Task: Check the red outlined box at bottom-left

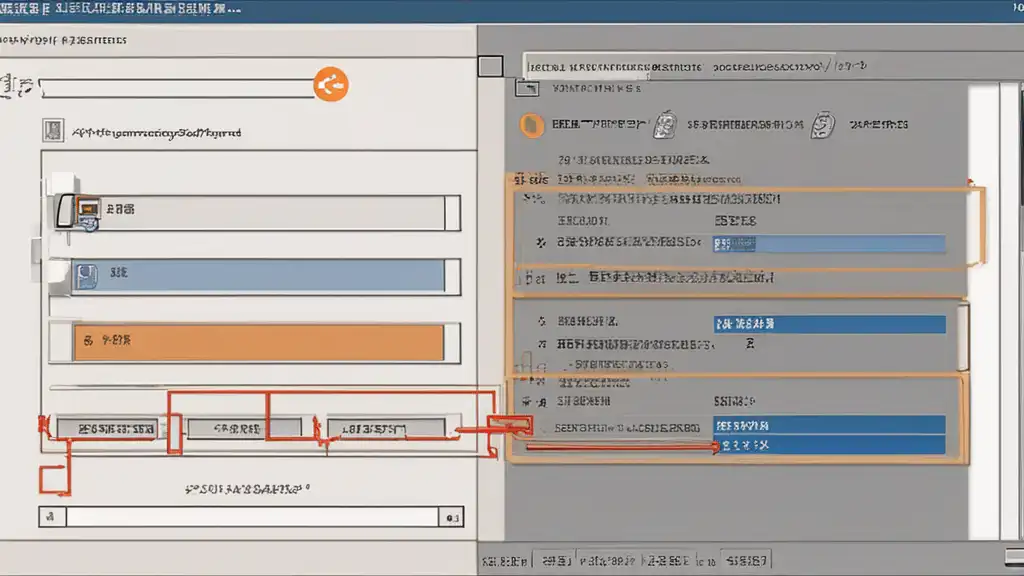Action: tap(54, 480)
